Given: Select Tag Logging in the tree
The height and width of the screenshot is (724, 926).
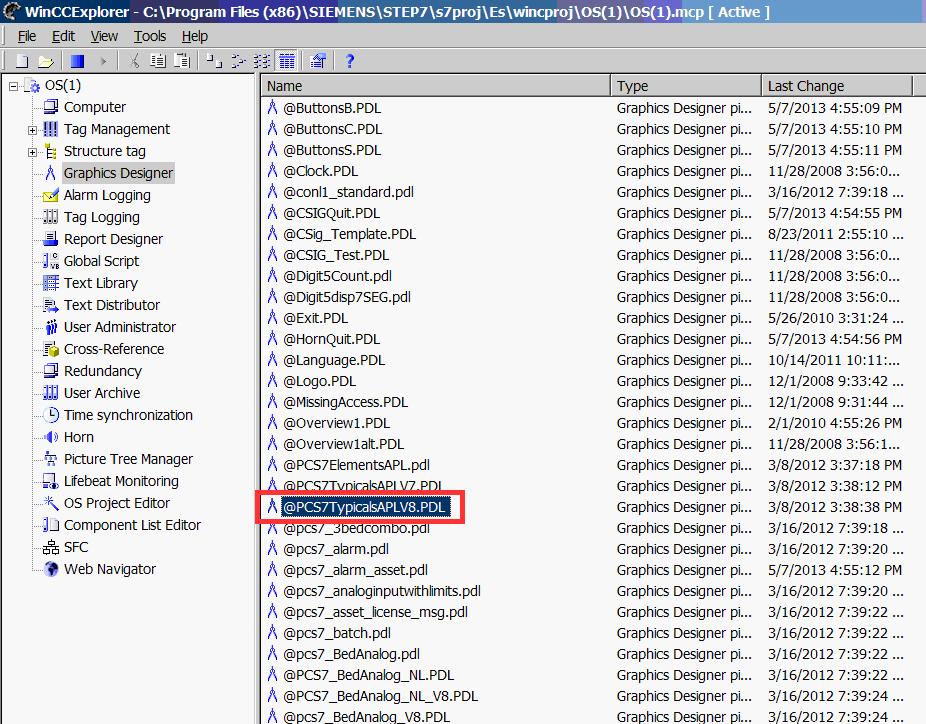Looking at the screenshot, I should pos(102,217).
